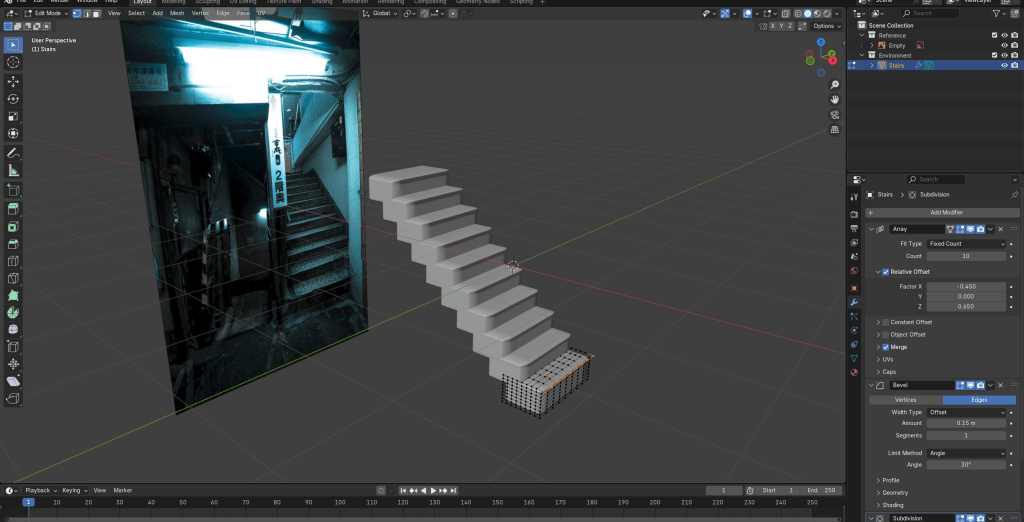This screenshot has width=1024, height=522.
Task: Disable the Merge checkbox in Array
Action: click(x=886, y=347)
